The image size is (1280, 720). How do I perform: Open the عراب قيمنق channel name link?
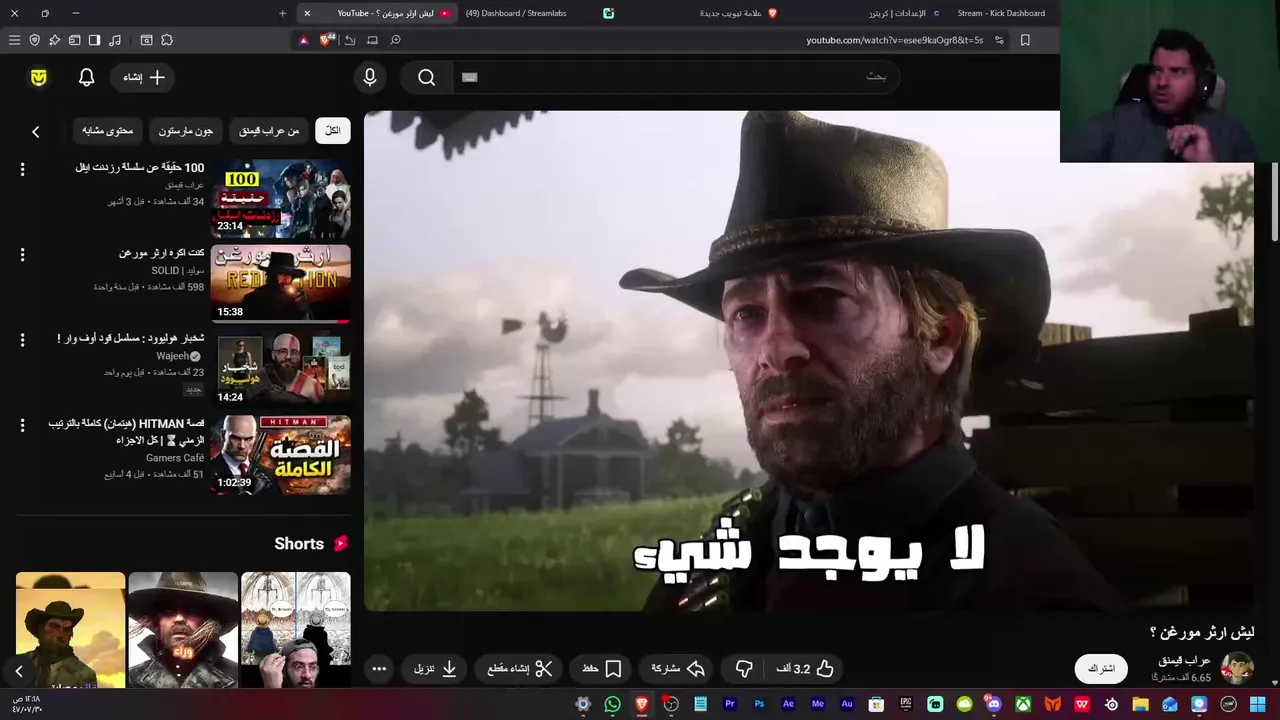[x=1184, y=661]
